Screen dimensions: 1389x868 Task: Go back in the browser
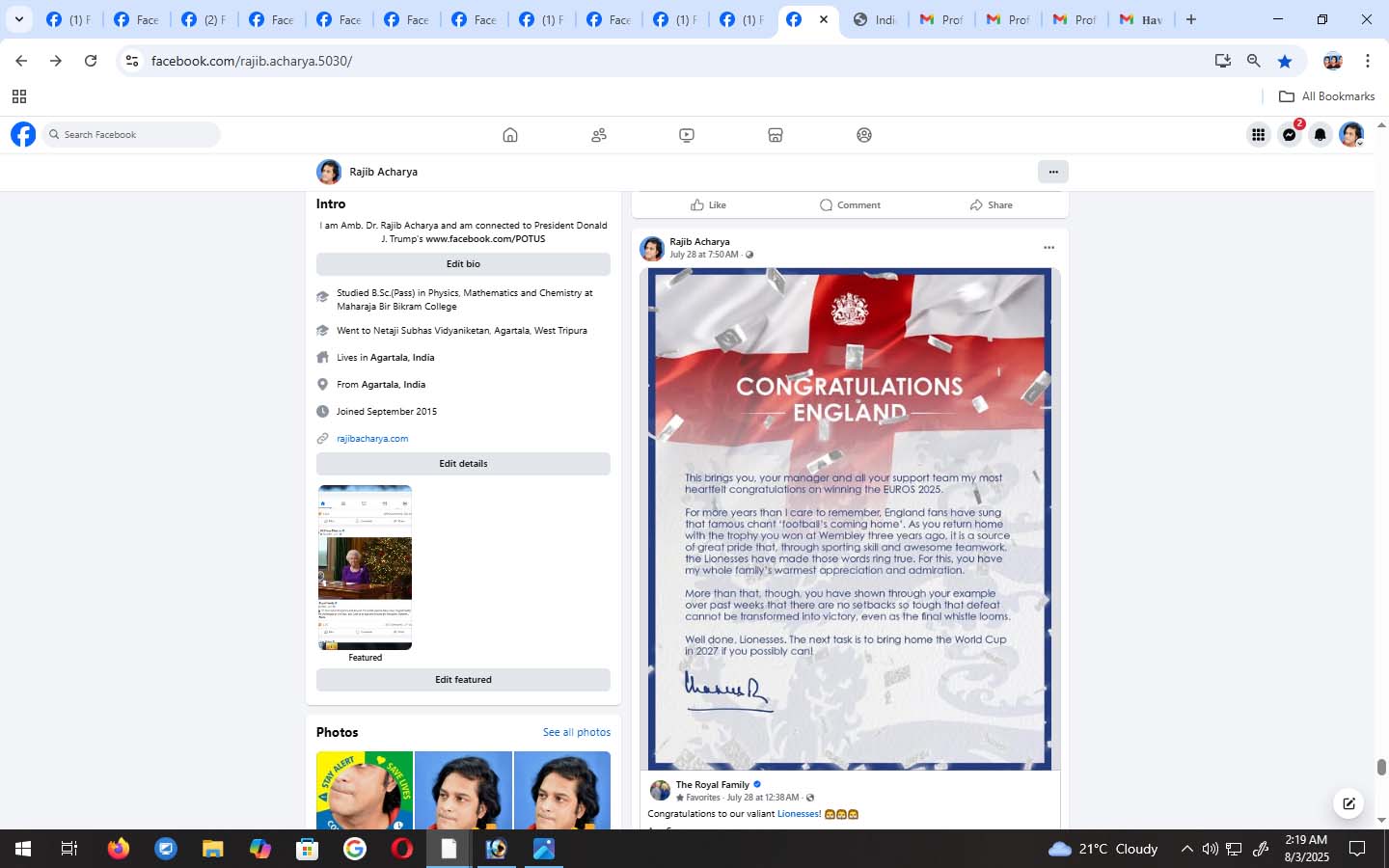point(21,61)
